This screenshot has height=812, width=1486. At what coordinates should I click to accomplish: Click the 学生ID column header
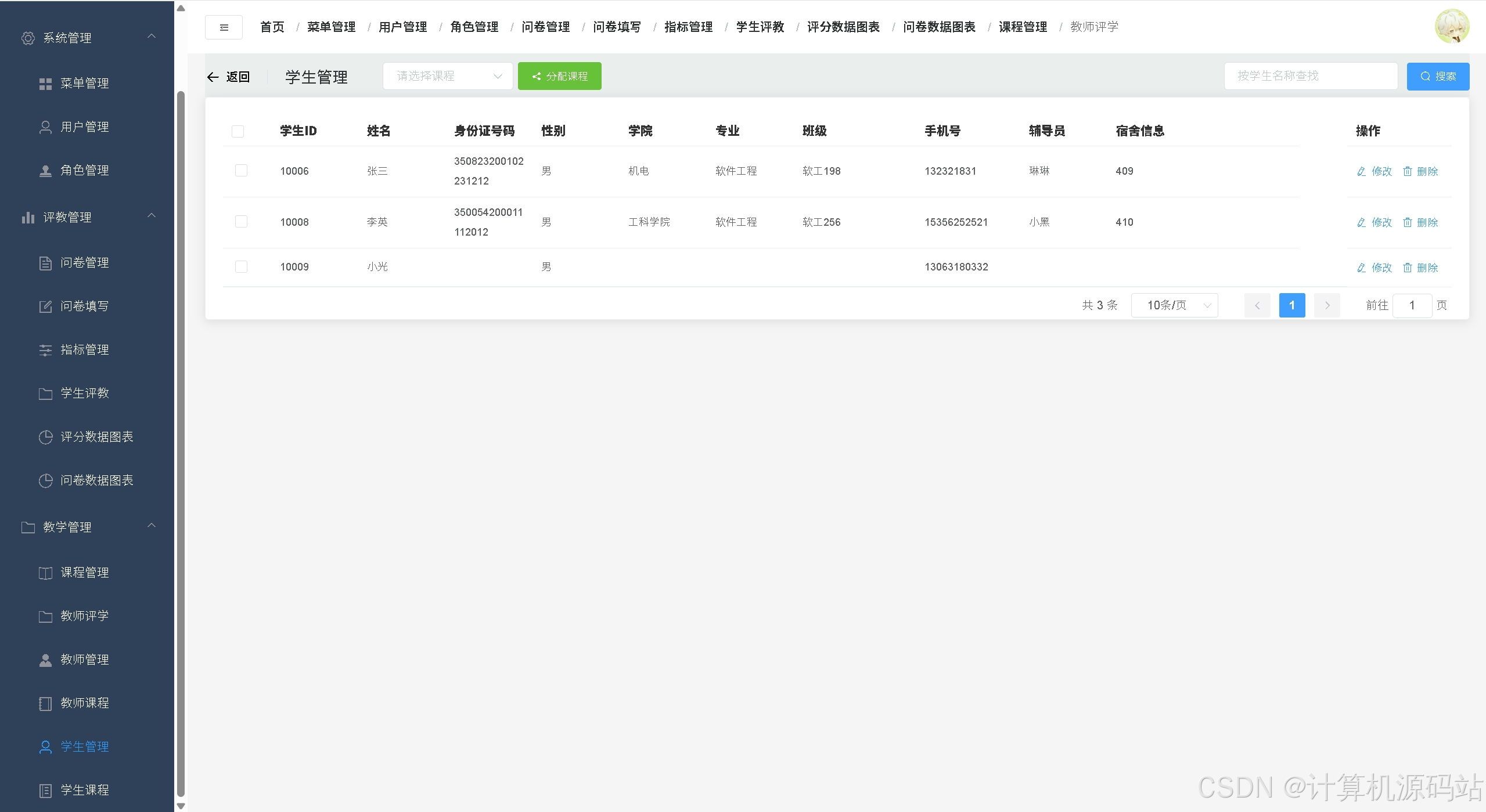click(298, 131)
